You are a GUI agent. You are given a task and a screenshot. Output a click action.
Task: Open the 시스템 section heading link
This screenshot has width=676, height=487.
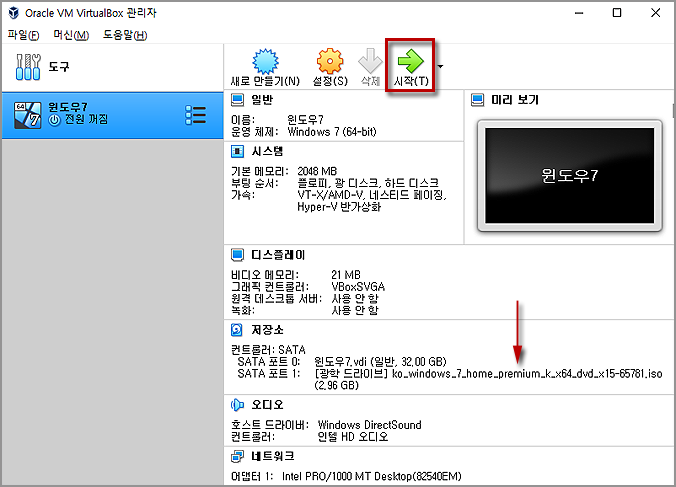(x=267, y=151)
